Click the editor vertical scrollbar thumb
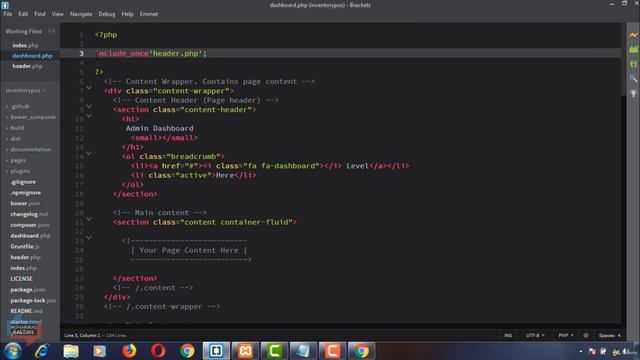The width and height of the screenshot is (640, 360). (x=623, y=60)
